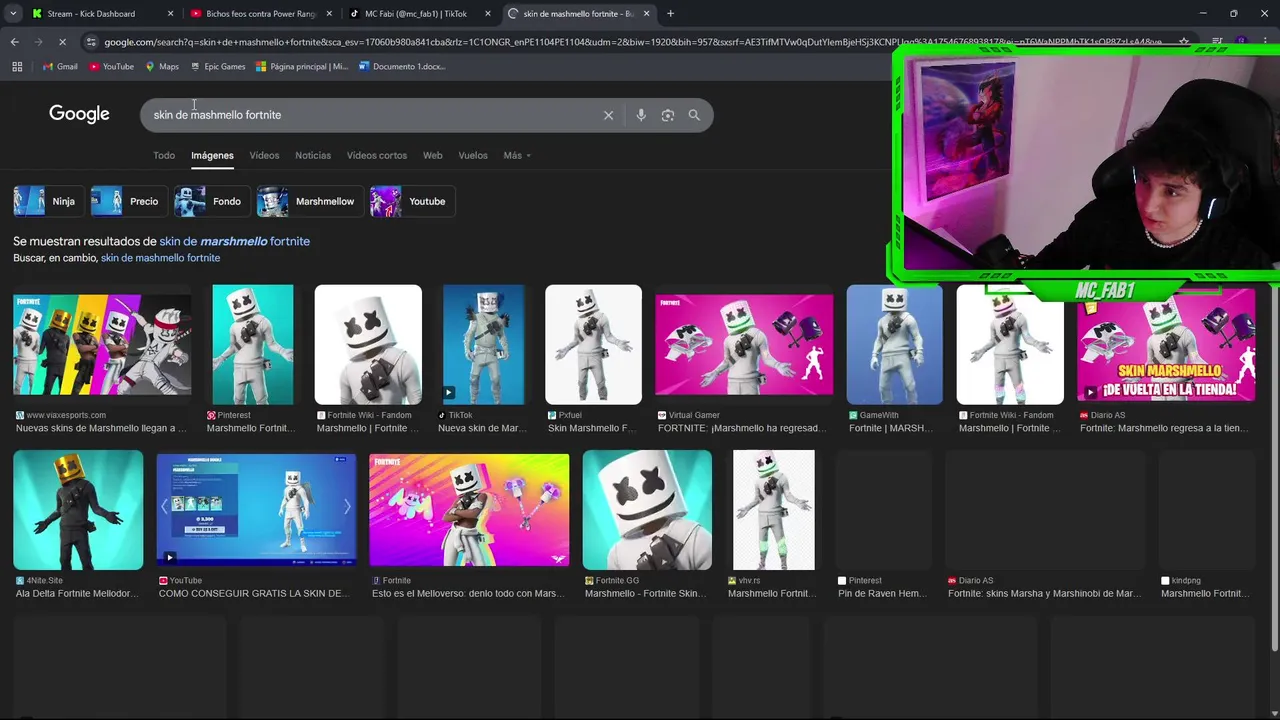Select the Web results tab
This screenshot has width=1280, height=720.
click(x=432, y=156)
